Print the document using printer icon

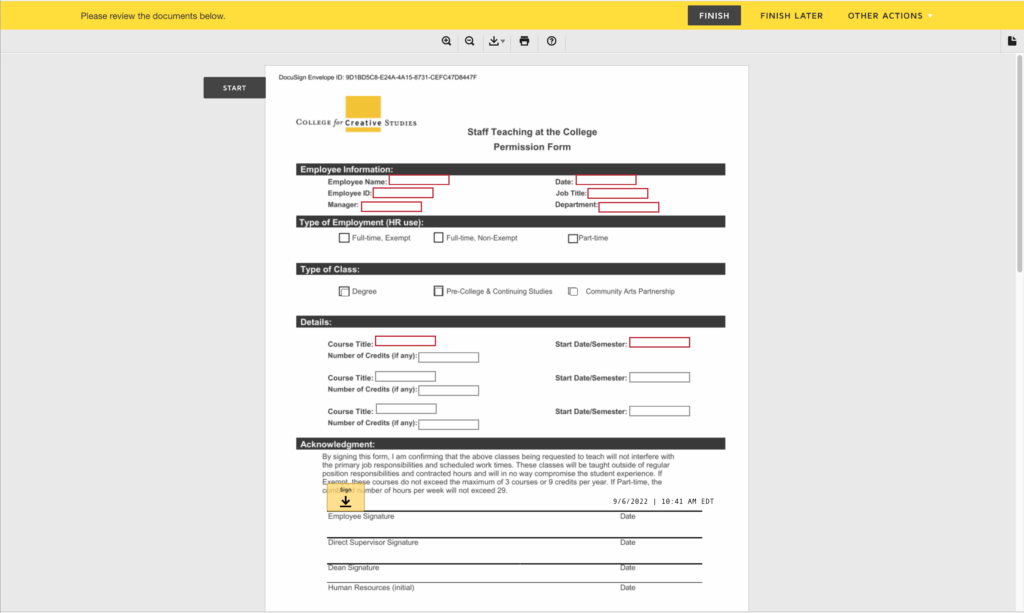(524, 41)
